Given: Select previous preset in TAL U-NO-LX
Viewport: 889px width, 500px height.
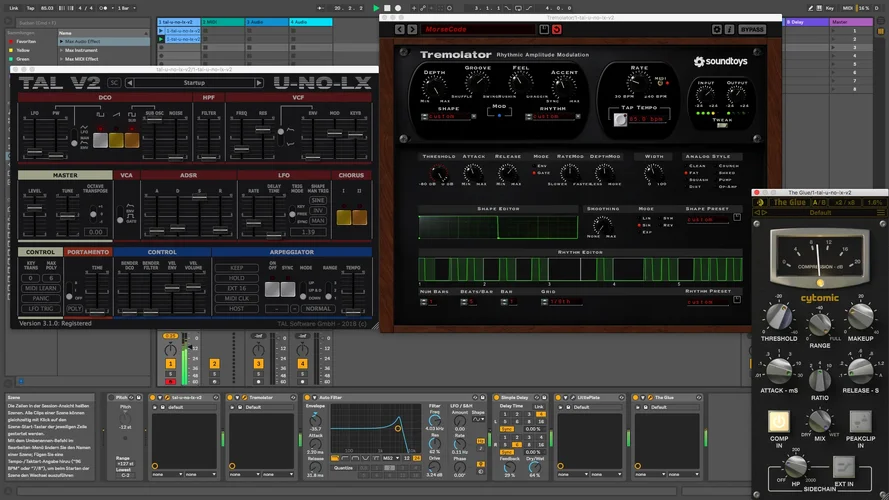Looking at the screenshot, I should pos(130,83).
